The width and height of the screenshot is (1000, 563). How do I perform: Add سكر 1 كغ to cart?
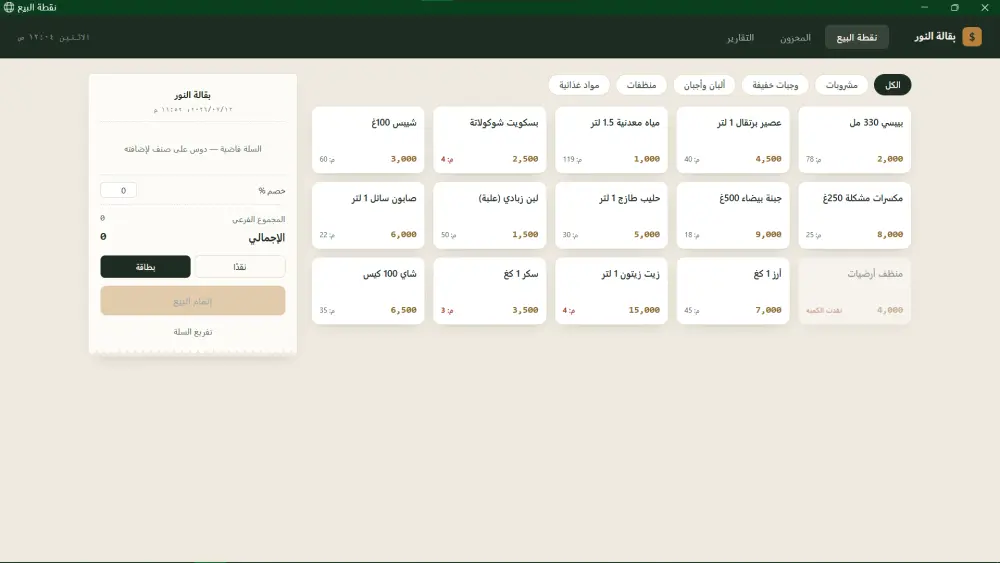[x=489, y=291]
